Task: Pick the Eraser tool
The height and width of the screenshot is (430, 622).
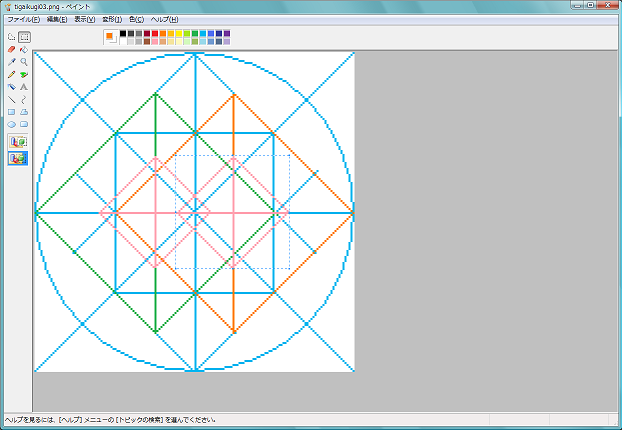Action: (x=12, y=50)
